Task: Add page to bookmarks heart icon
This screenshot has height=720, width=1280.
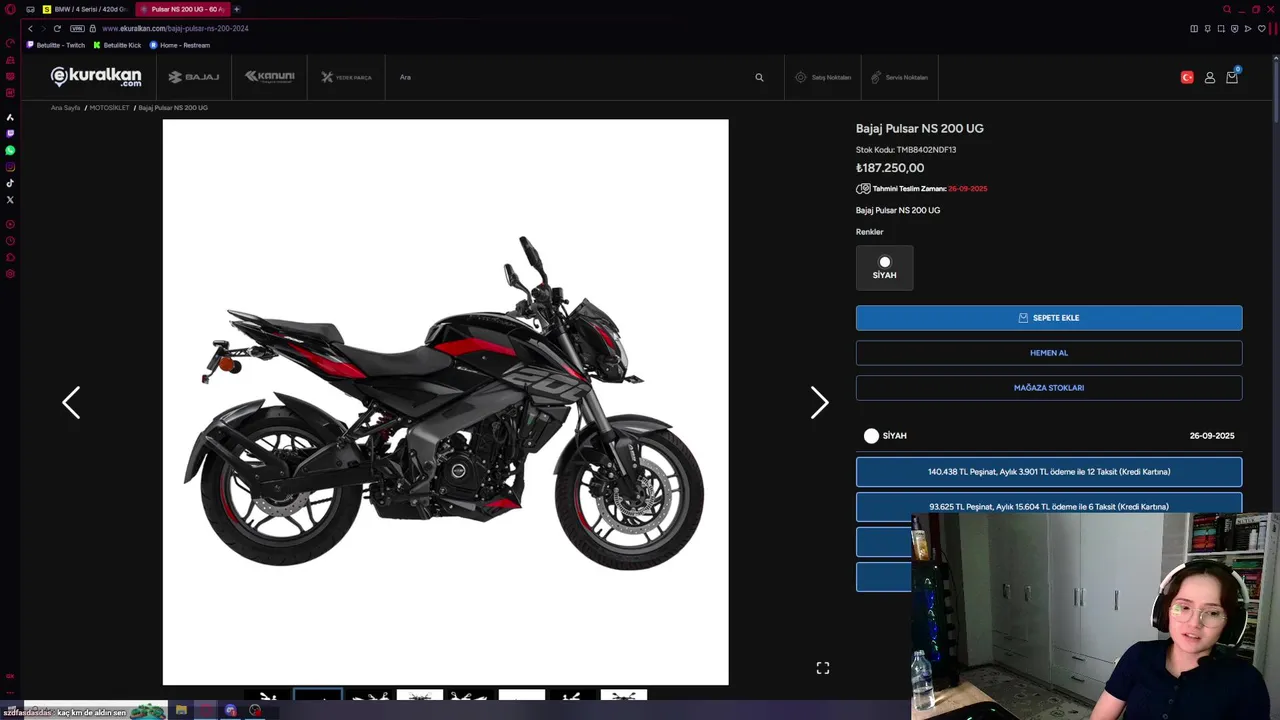Action: click(1261, 28)
